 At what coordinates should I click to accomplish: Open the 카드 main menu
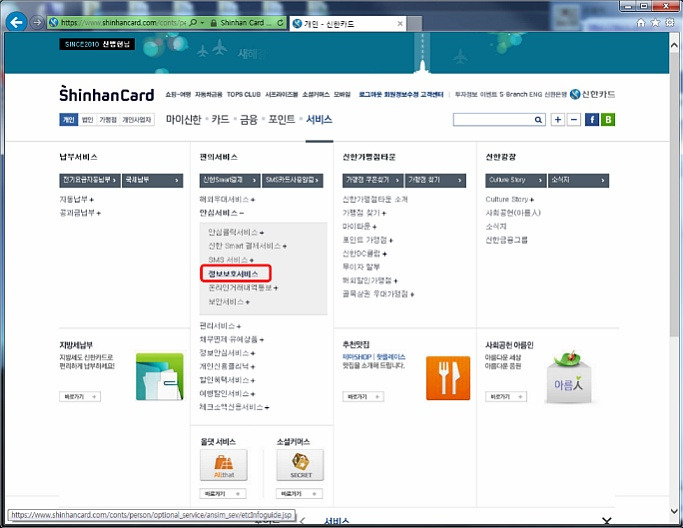point(220,119)
